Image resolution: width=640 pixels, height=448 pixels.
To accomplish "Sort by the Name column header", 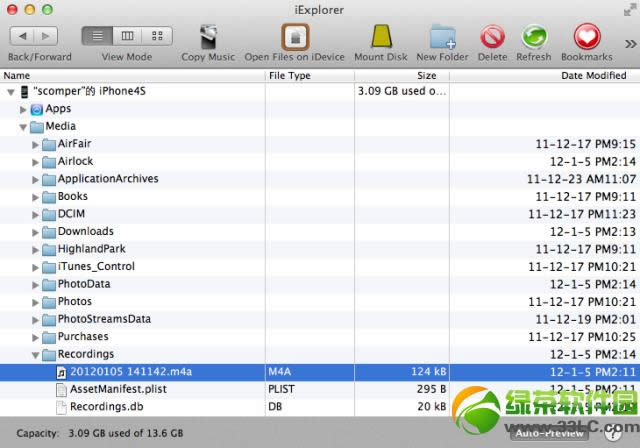I will [x=130, y=75].
